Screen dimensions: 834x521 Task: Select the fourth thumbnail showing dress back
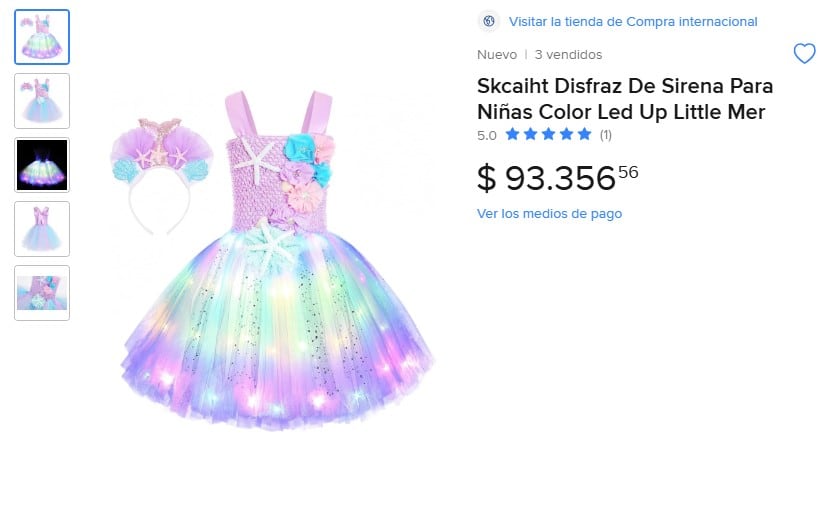click(x=42, y=229)
